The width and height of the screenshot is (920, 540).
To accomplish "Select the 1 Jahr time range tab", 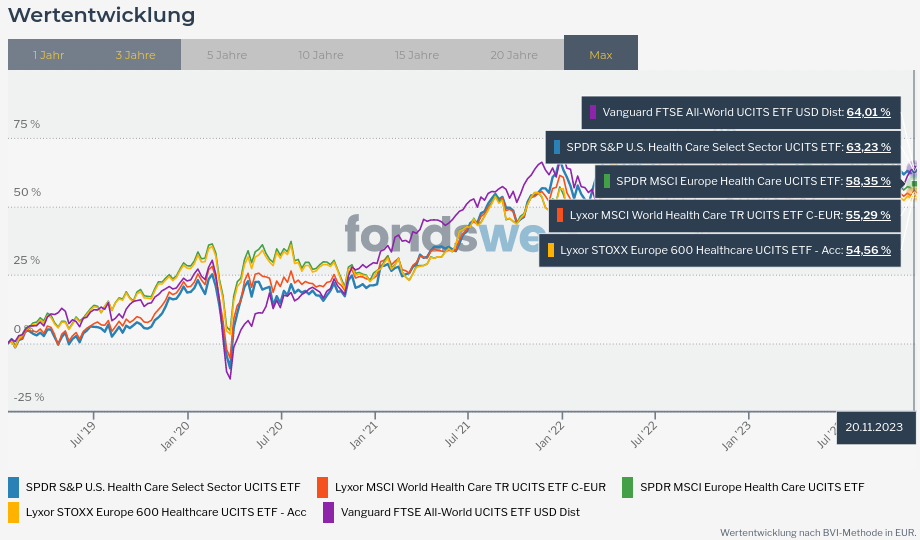I will tap(48, 55).
